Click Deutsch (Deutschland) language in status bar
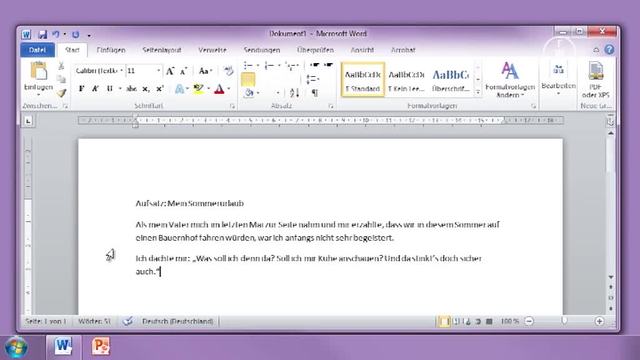The width and height of the screenshot is (640, 360). click(x=178, y=322)
